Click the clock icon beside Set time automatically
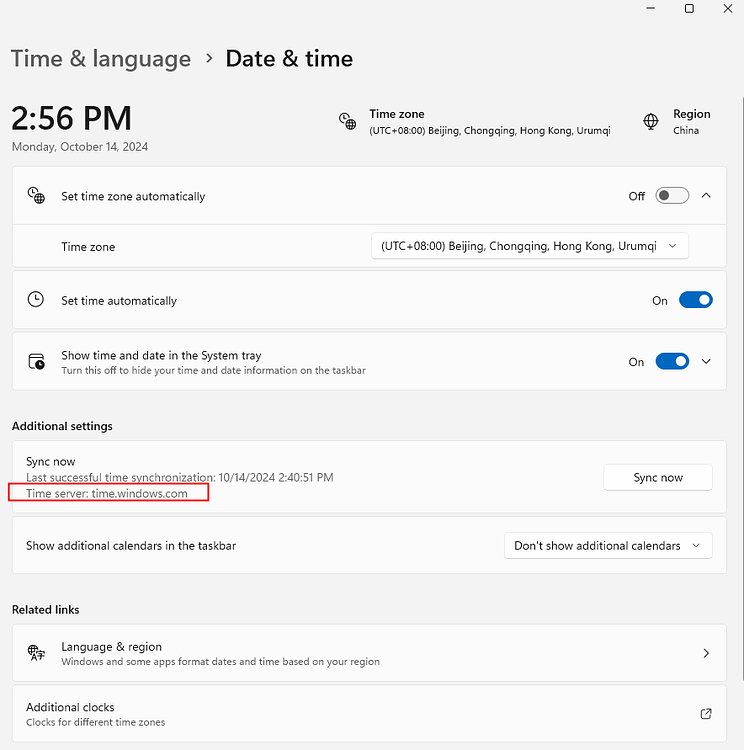744x750 pixels. (36, 300)
